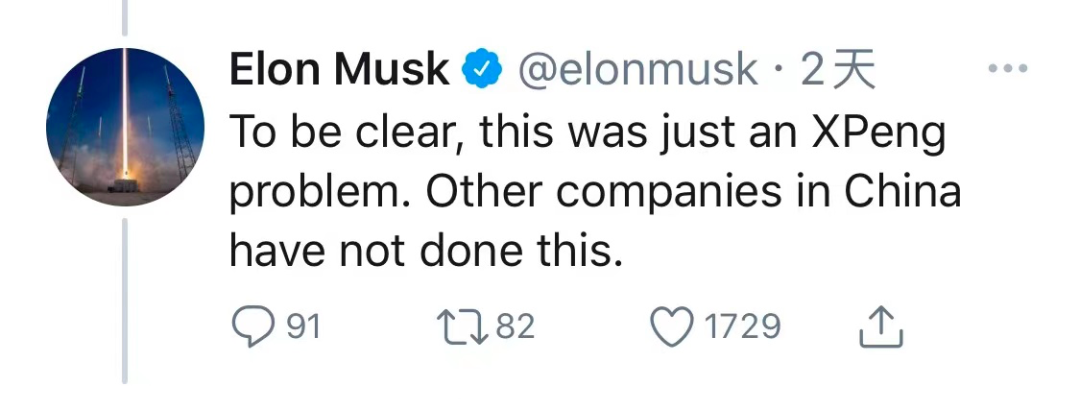Click the 2天 timestamp

click(x=838, y=70)
